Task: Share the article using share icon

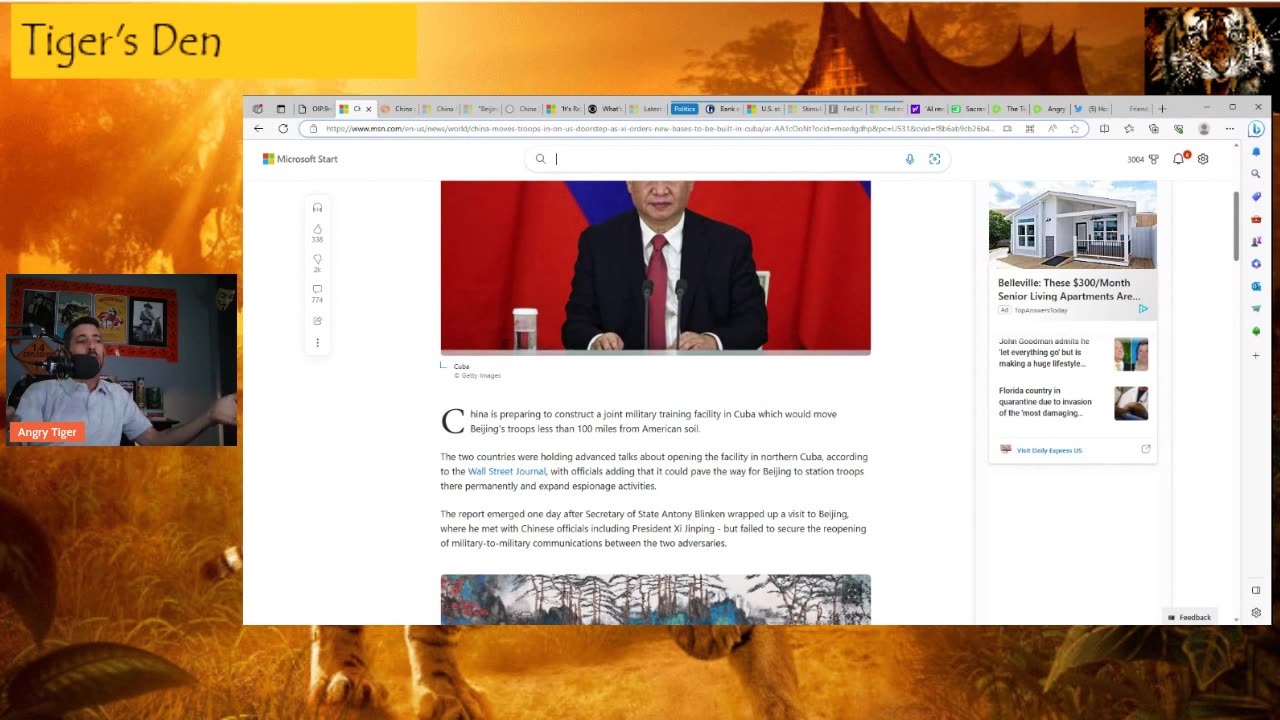Action: 317,321
